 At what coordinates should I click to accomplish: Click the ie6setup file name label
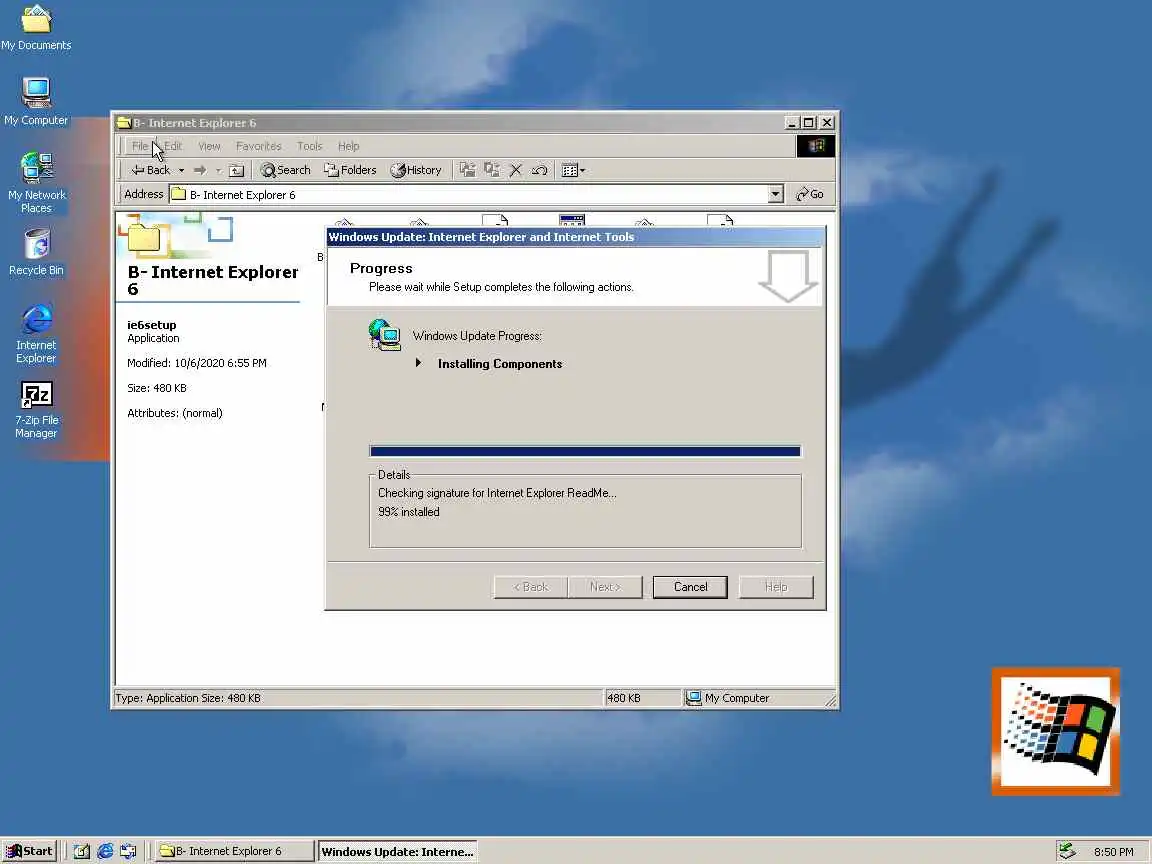coord(151,325)
